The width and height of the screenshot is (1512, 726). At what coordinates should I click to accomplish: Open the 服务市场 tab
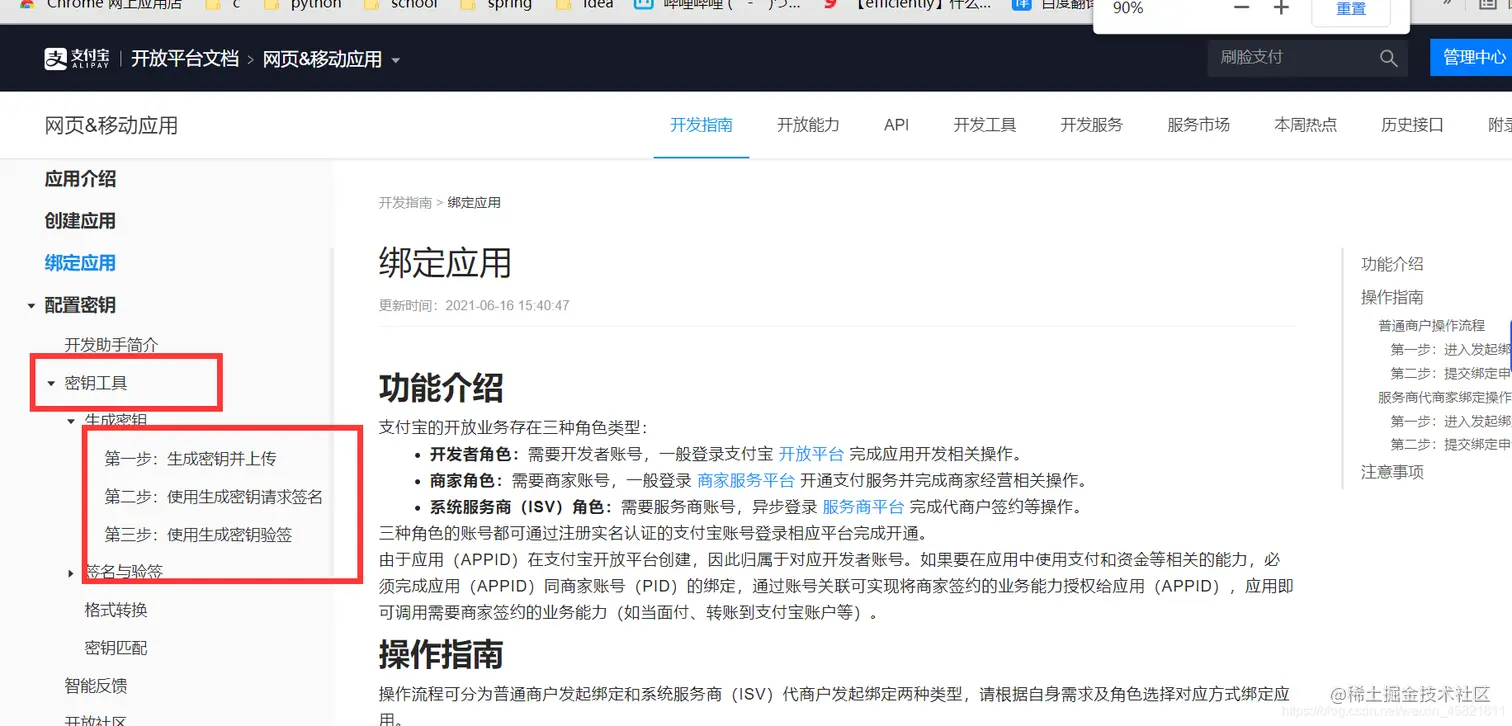click(x=1198, y=125)
